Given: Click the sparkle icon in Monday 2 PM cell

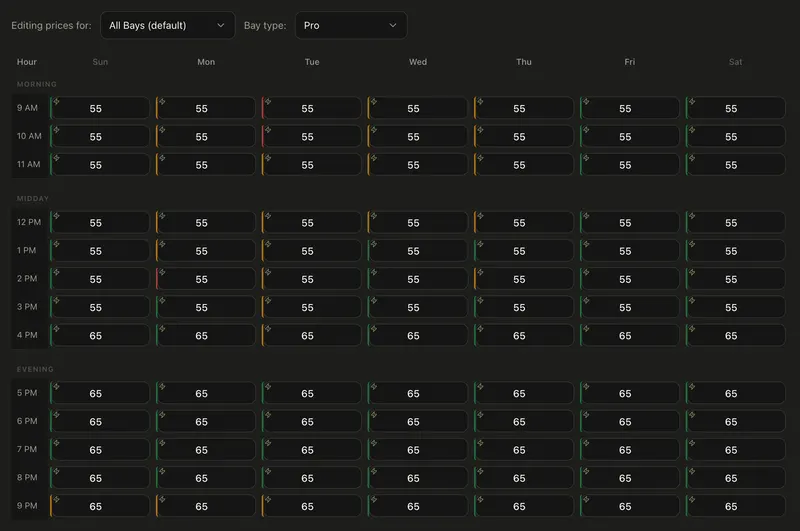Looking at the screenshot, I should (x=162, y=272).
